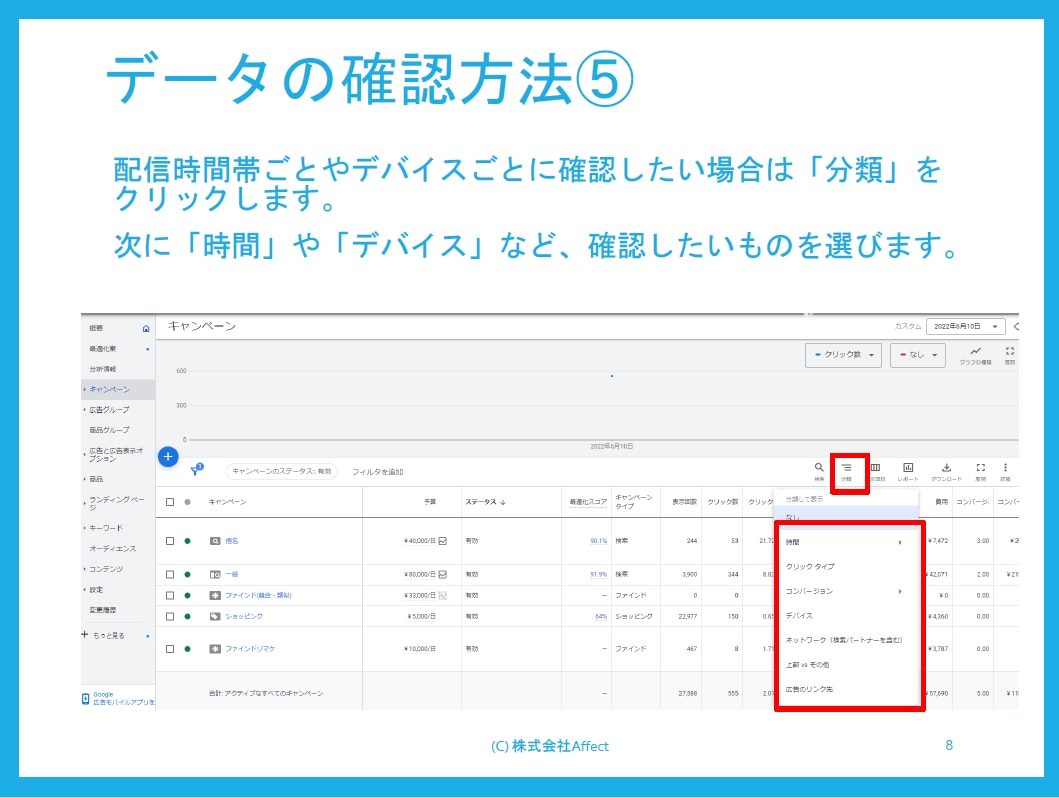Click the discovery icon for ファインドリマケ
Screen dimensions: 1059x798
(x=215, y=649)
